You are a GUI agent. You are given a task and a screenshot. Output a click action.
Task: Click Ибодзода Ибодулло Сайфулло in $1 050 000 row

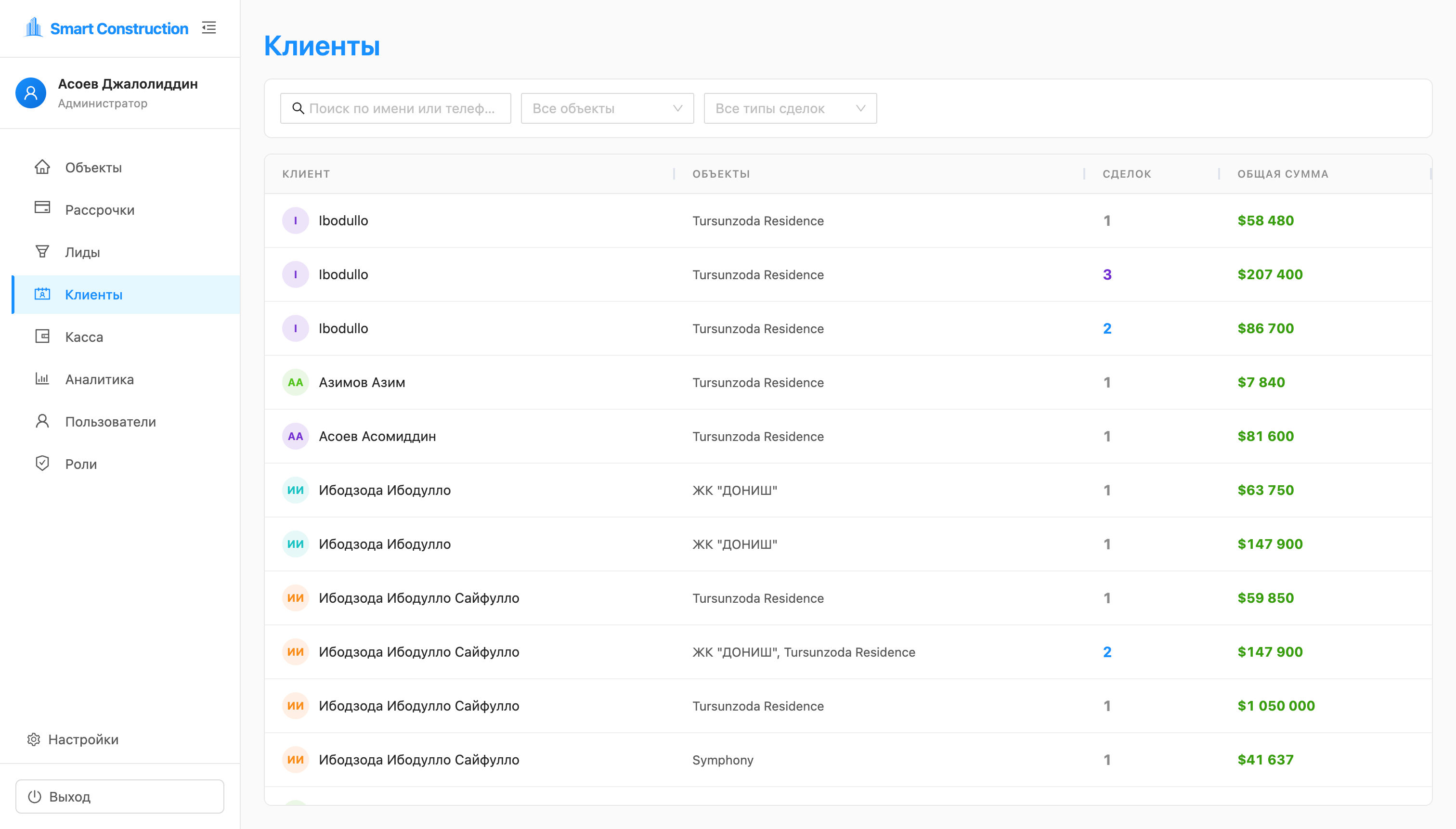coord(419,706)
